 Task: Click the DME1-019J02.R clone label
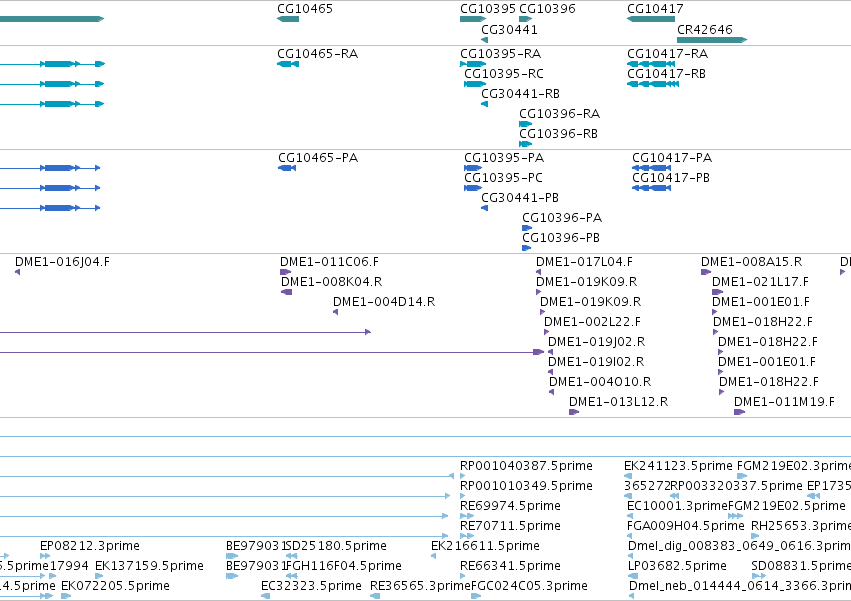tap(596, 343)
